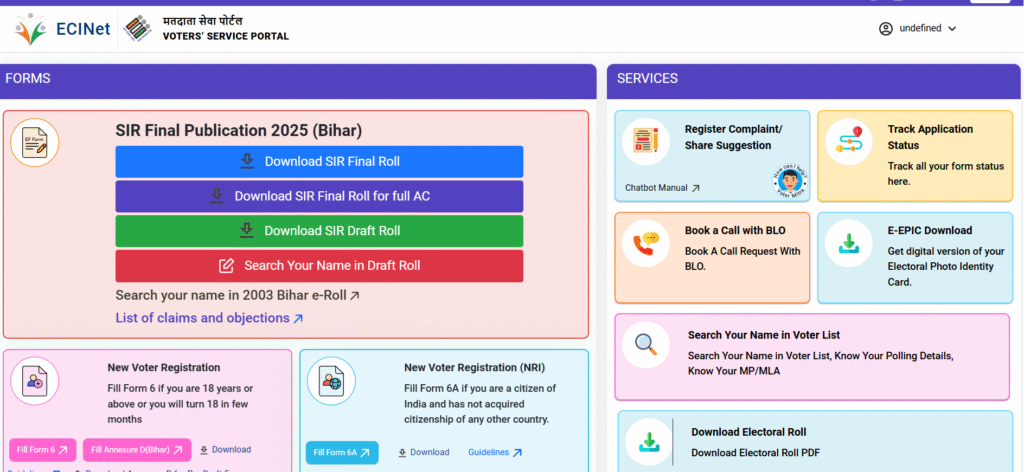The height and width of the screenshot is (472, 1024).
Task: Click the Fill Form 6A button
Action: [342, 452]
